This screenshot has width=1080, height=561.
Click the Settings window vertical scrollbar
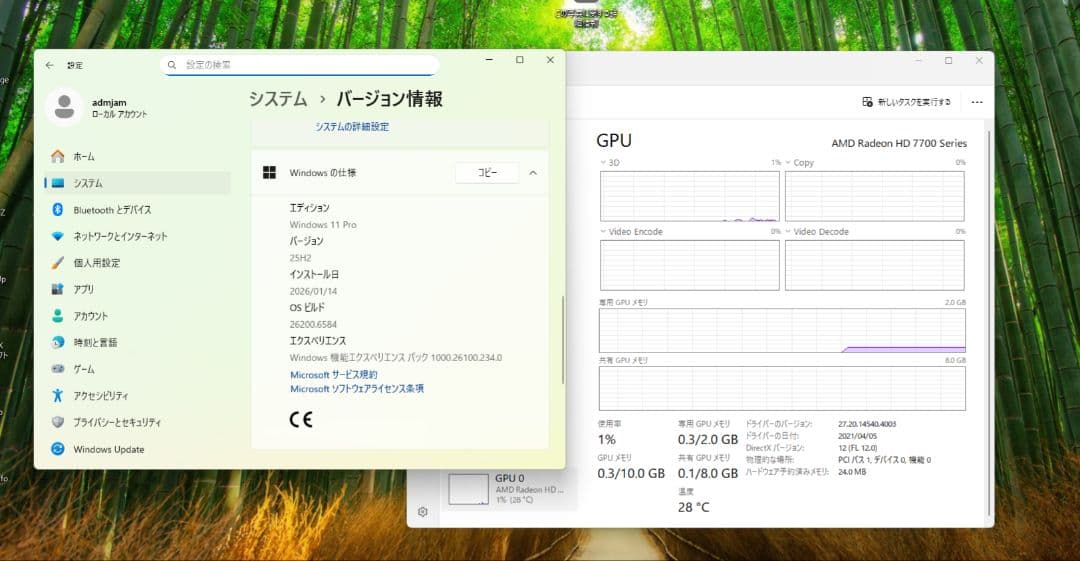pos(563,340)
